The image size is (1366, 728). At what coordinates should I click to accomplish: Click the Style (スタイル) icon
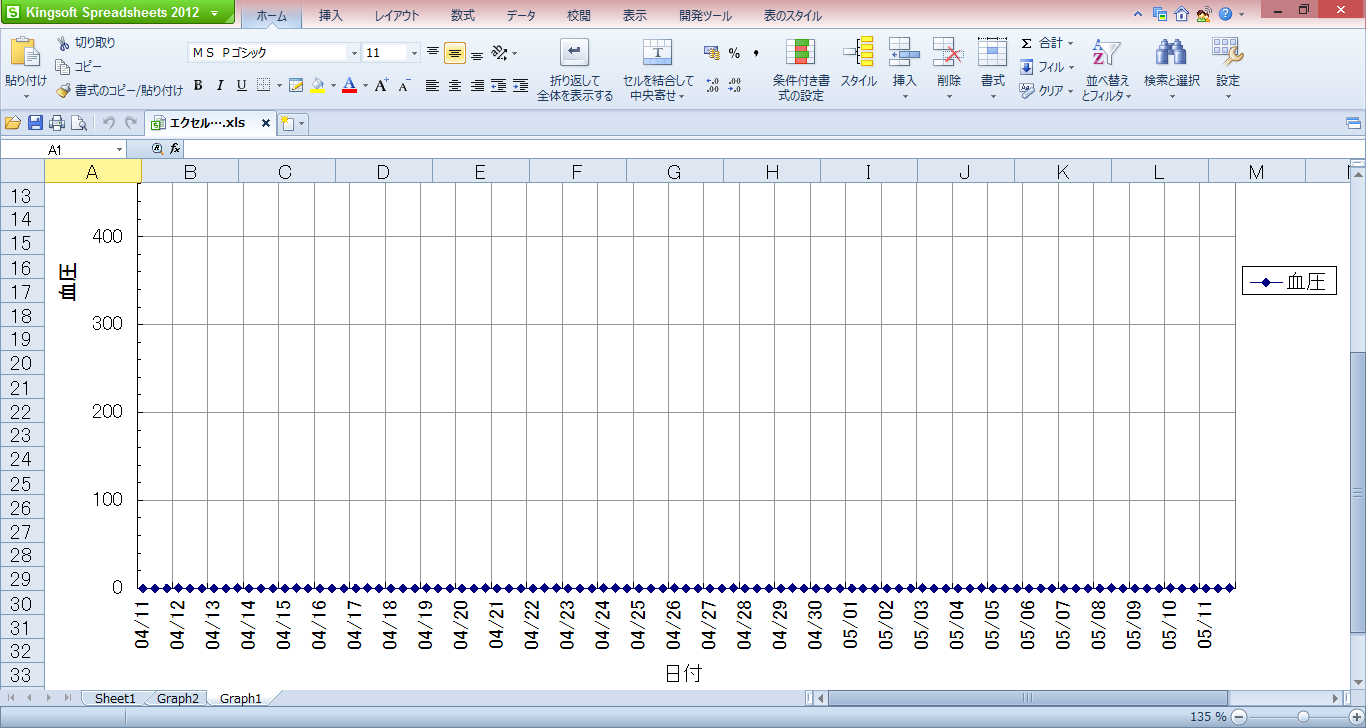click(x=859, y=51)
